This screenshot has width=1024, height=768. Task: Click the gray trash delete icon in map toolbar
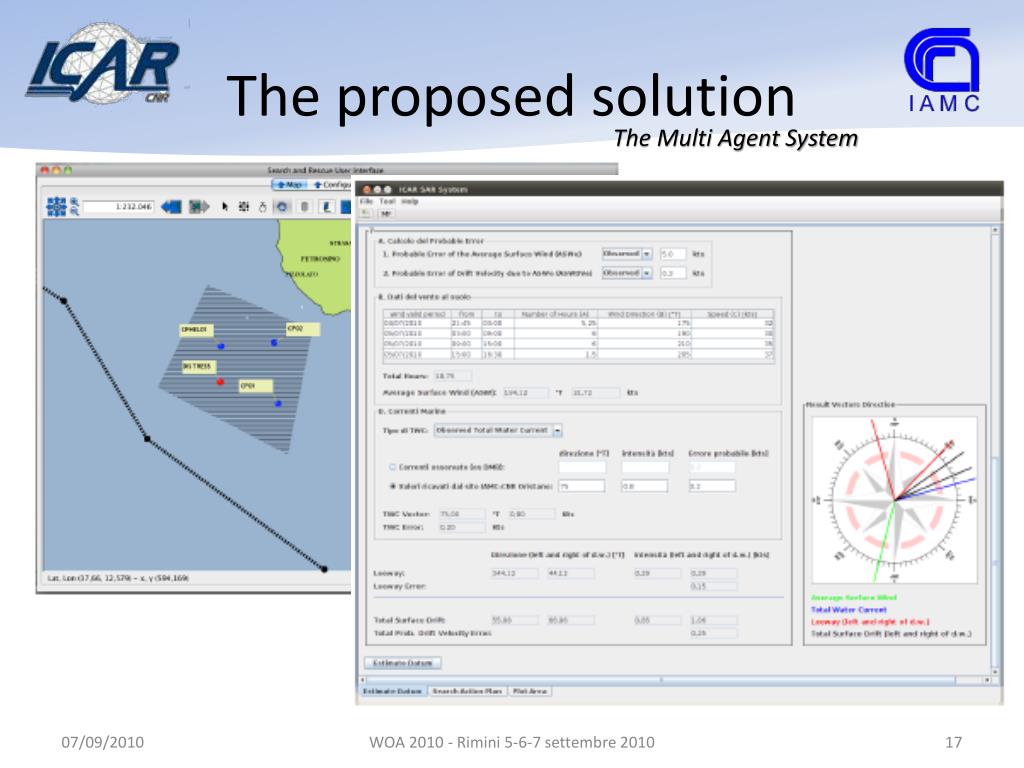click(304, 207)
